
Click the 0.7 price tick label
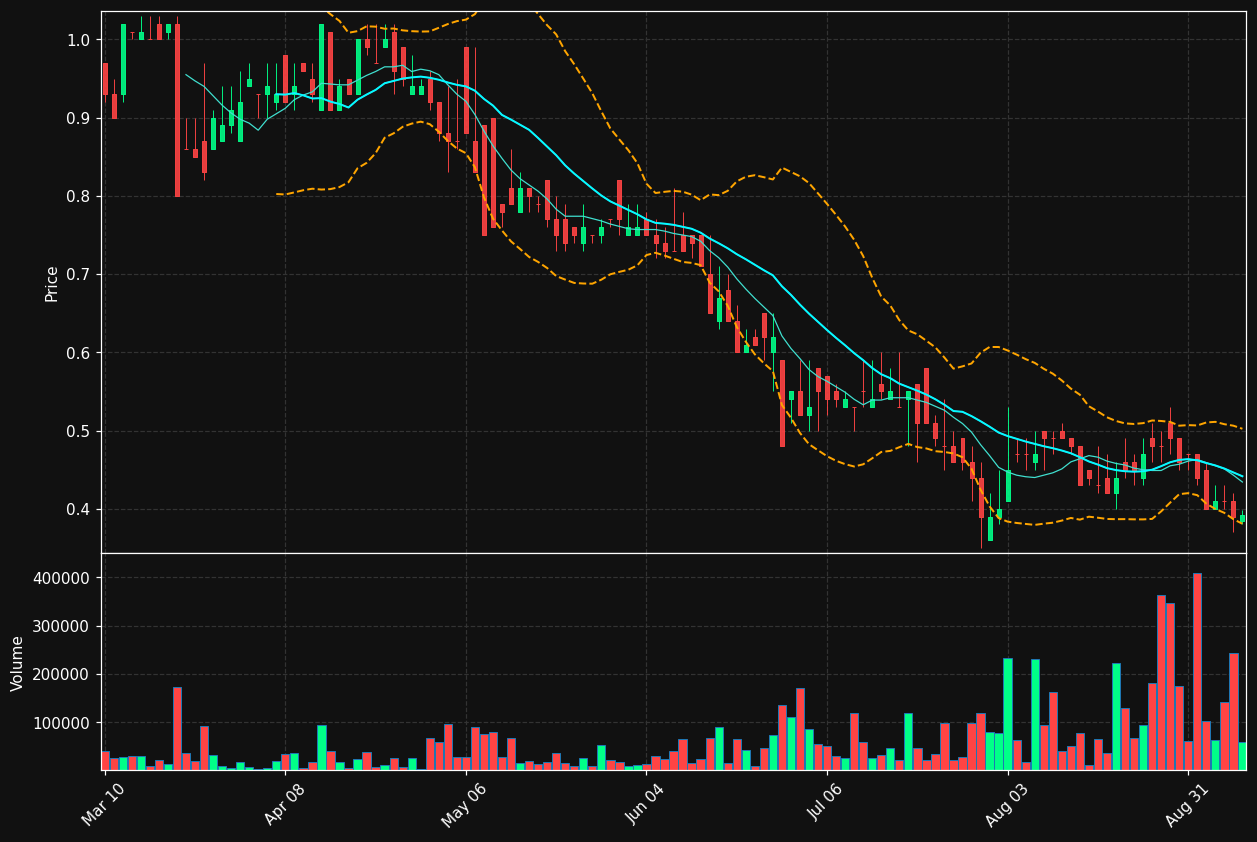78,275
